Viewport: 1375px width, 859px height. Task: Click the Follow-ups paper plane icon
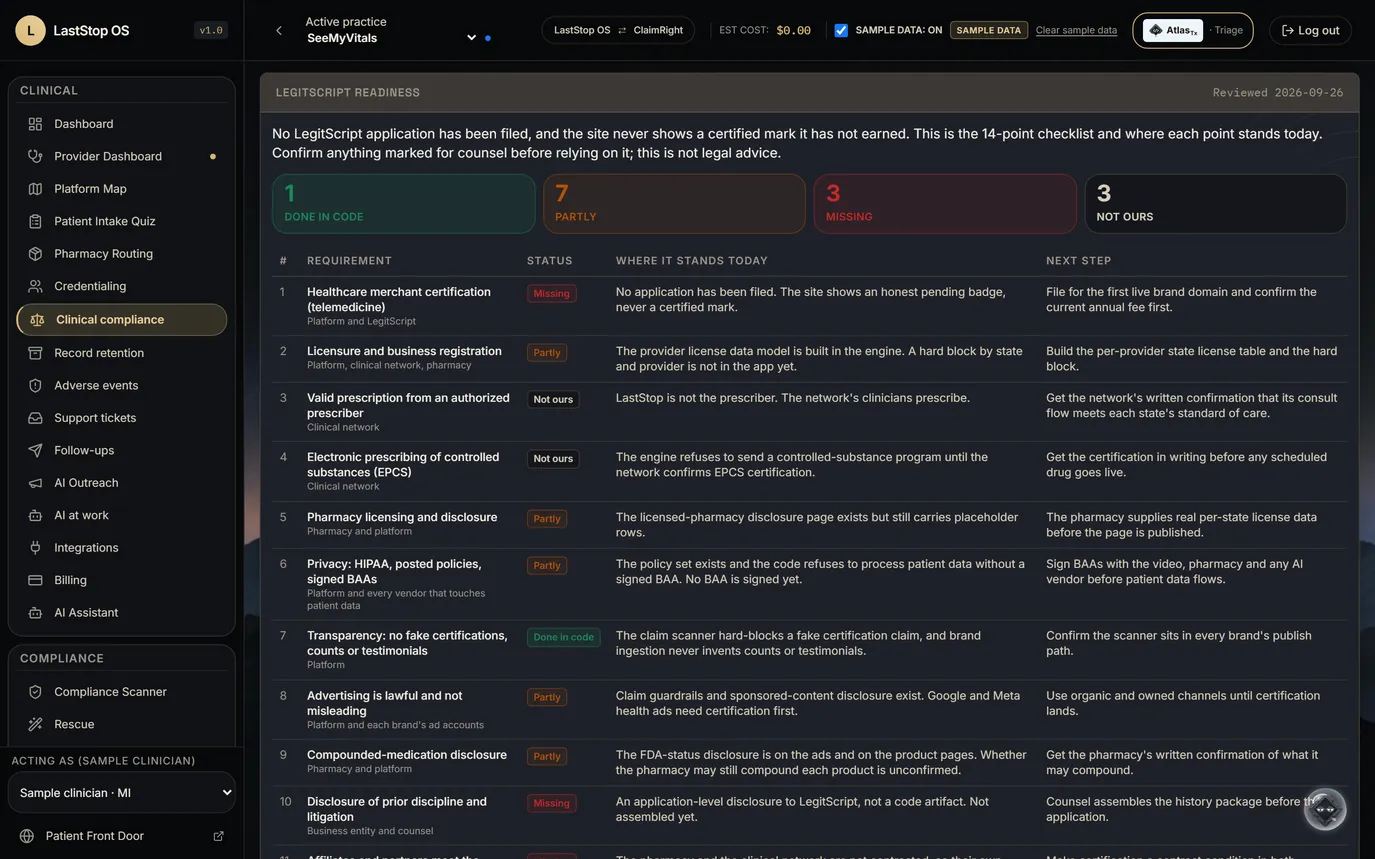click(x=35, y=450)
